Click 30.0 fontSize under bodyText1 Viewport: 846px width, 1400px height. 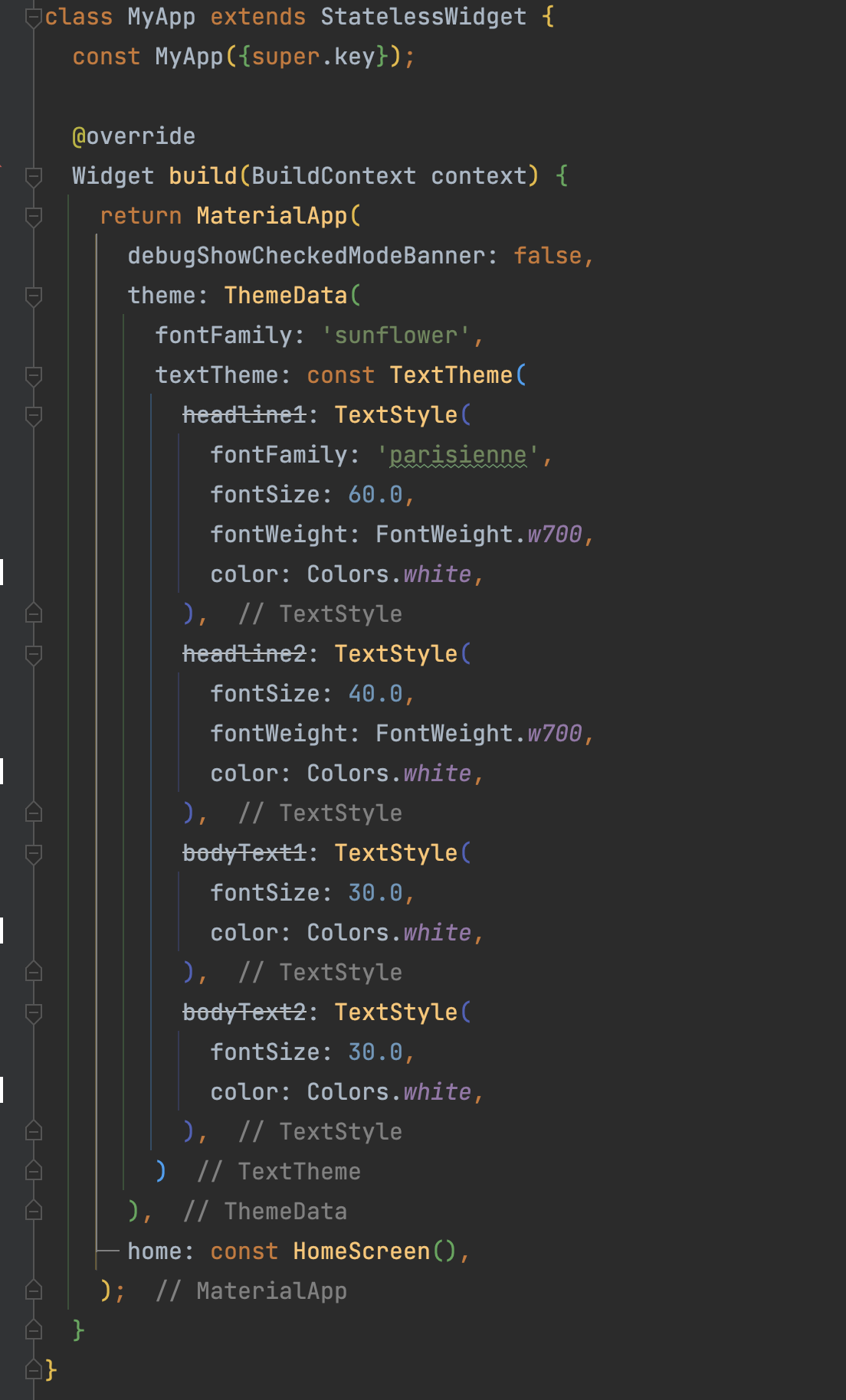[x=375, y=893]
